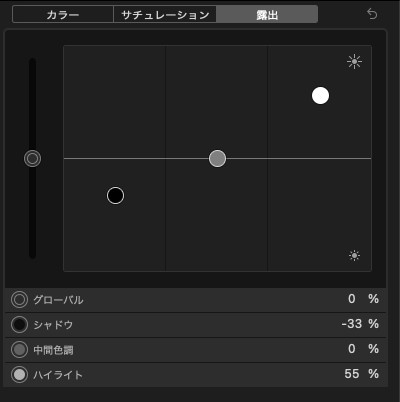The height and width of the screenshot is (402, 400).
Task: Select the white highlights puck
Action: [320, 96]
